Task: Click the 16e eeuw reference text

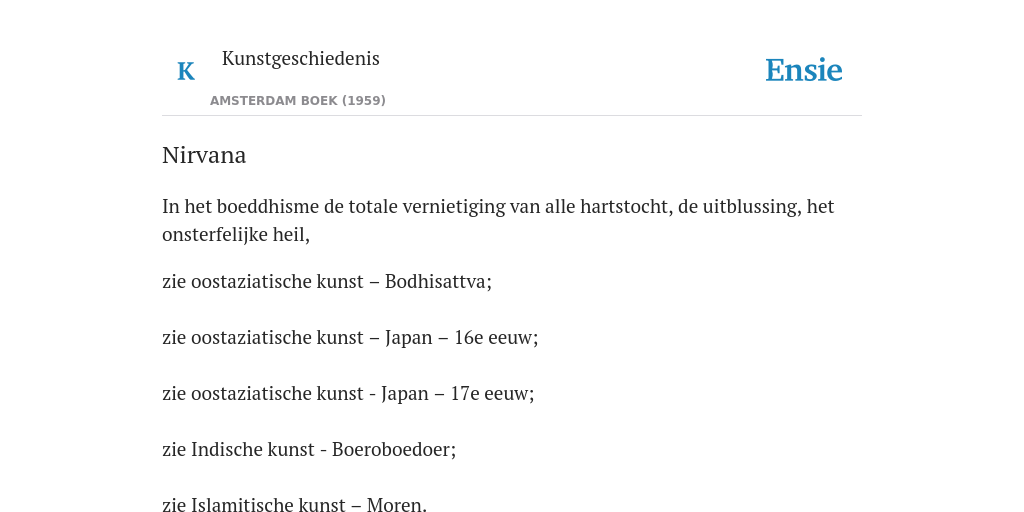Action: pyautogui.click(x=494, y=338)
